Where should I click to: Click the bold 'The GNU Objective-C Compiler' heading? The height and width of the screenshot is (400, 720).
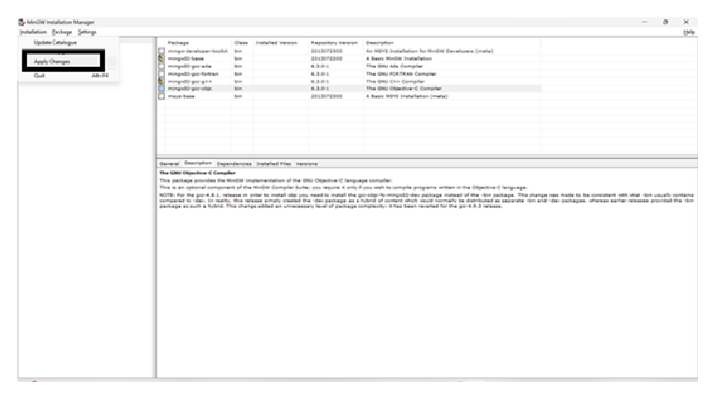(197, 173)
